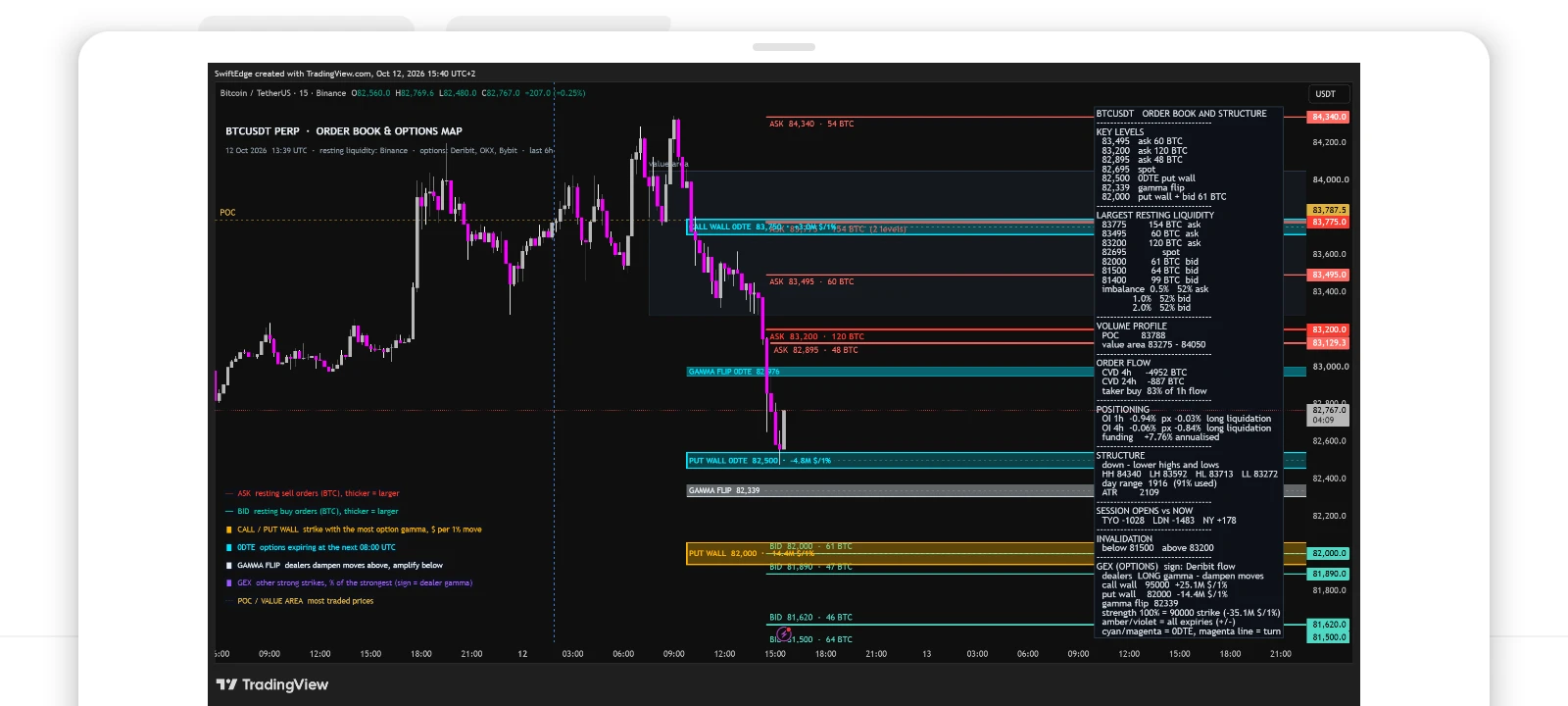Click the BID resting buy orders legend line

312,511
